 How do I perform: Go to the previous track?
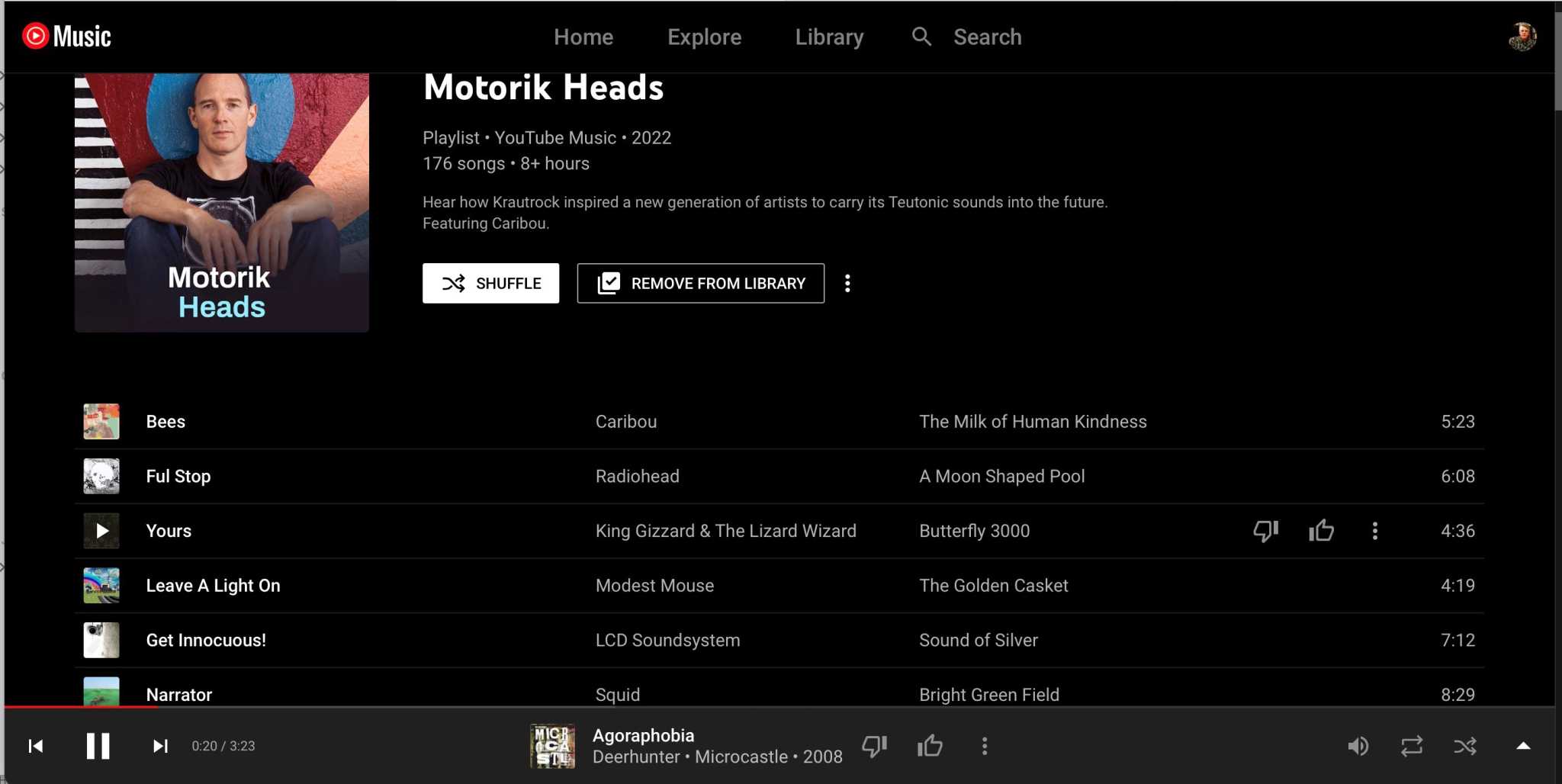[x=36, y=746]
